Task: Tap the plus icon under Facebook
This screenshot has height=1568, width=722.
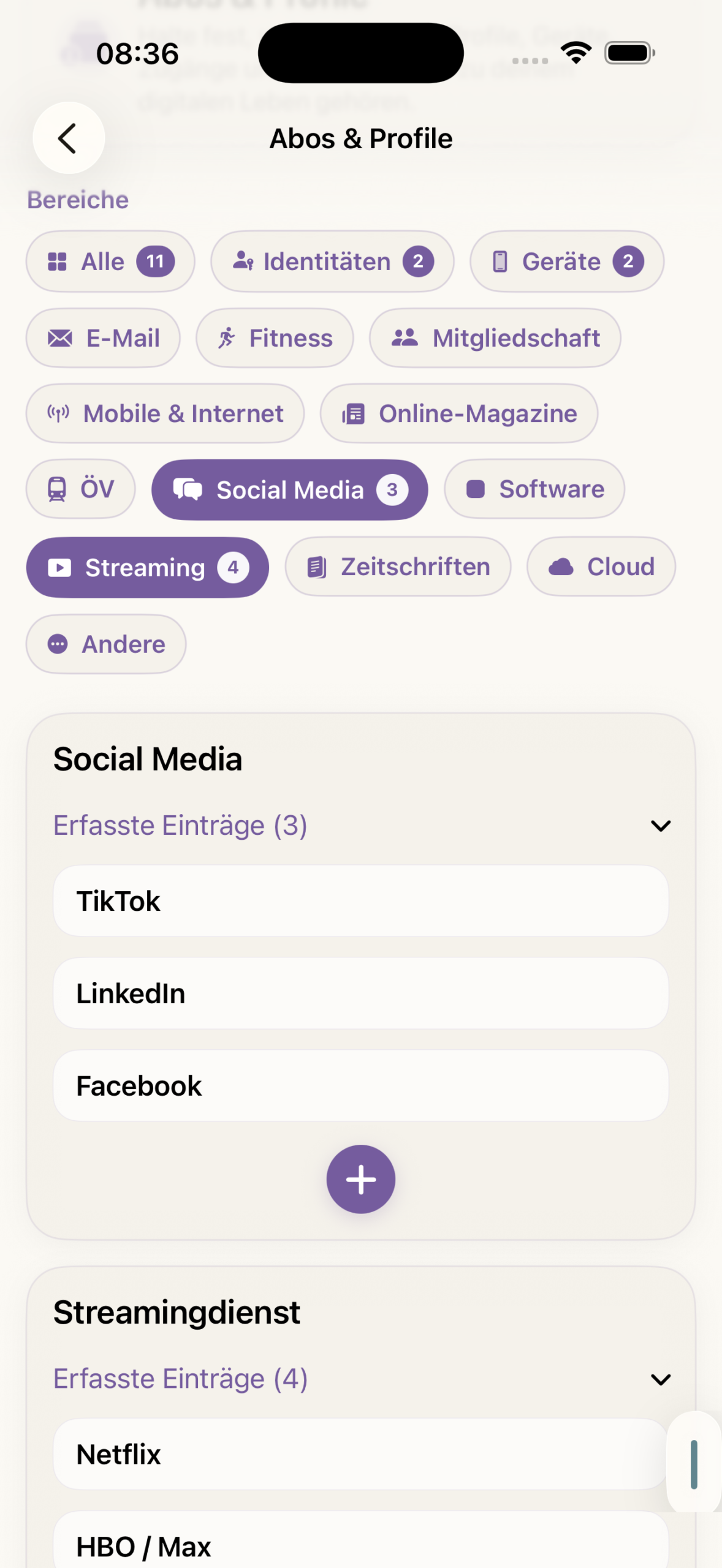Action: [360, 1179]
